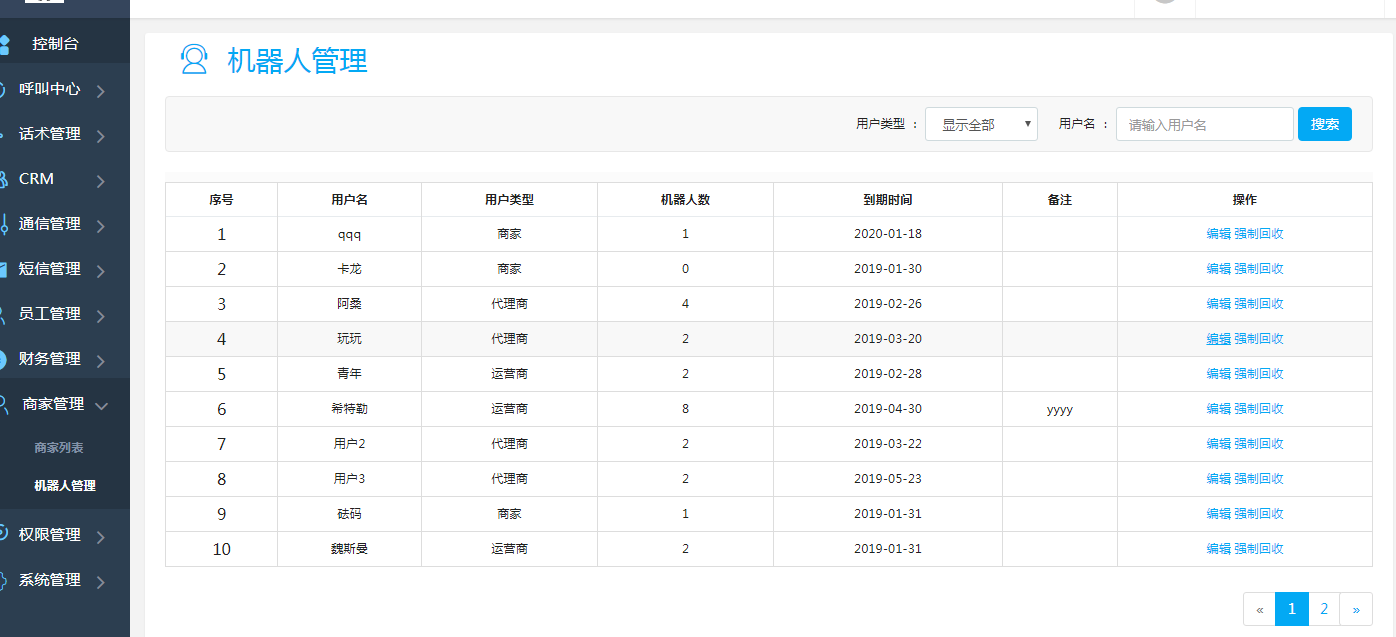Click the robot headset icon beside 机器人管理 title
The width and height of the screenshot is (1396, 637).
pos(193,60)
